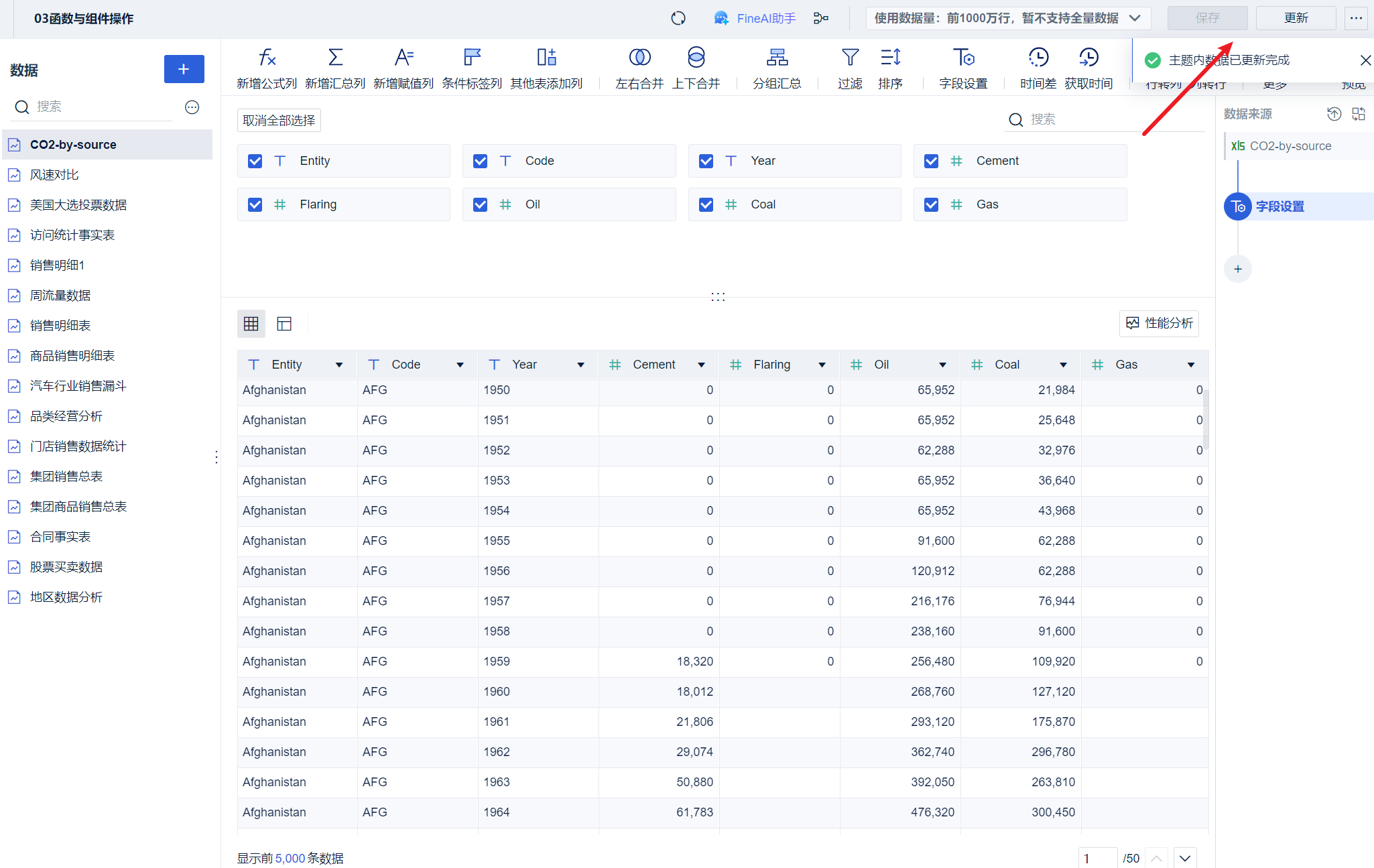Click the 时间差 time difference icon
Screen dimensions: 1374x868
[1038, 58]
